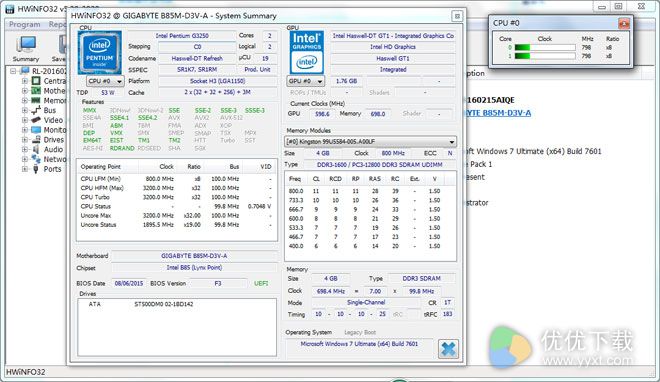Expand the Audio tree node
Image resolution: width=660 pixels, height=382 pixels.
(25, 149)
